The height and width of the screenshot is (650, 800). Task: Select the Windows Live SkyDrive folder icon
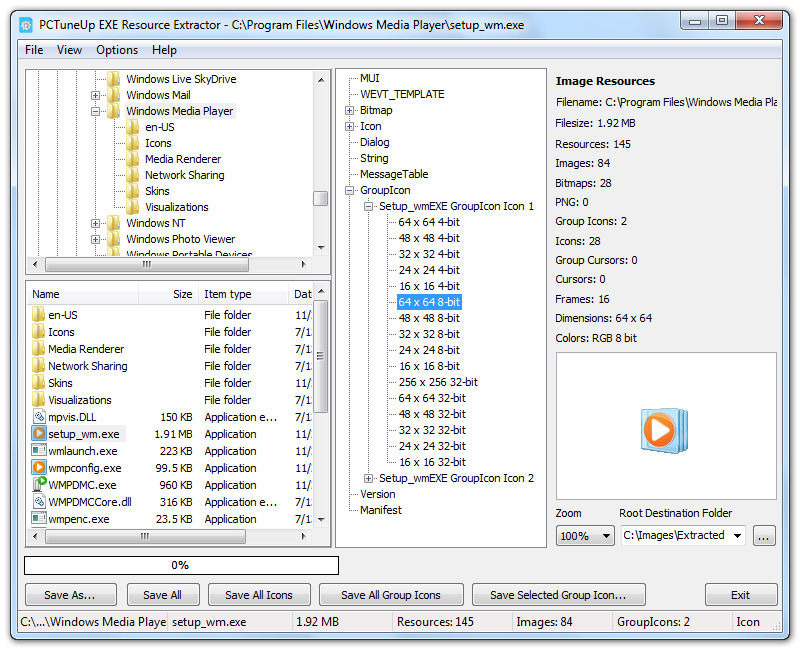pyautogui.click(x=114, y=79)
